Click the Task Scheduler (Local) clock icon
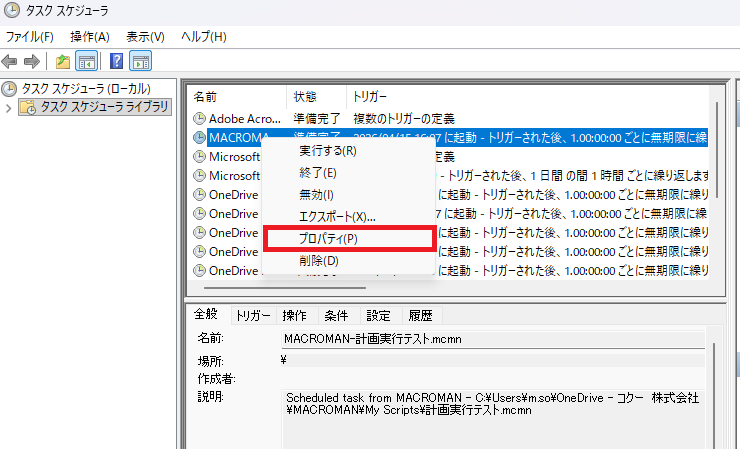Image resolution: width=740 pixels, height=449 pixels. pos(9,88)
